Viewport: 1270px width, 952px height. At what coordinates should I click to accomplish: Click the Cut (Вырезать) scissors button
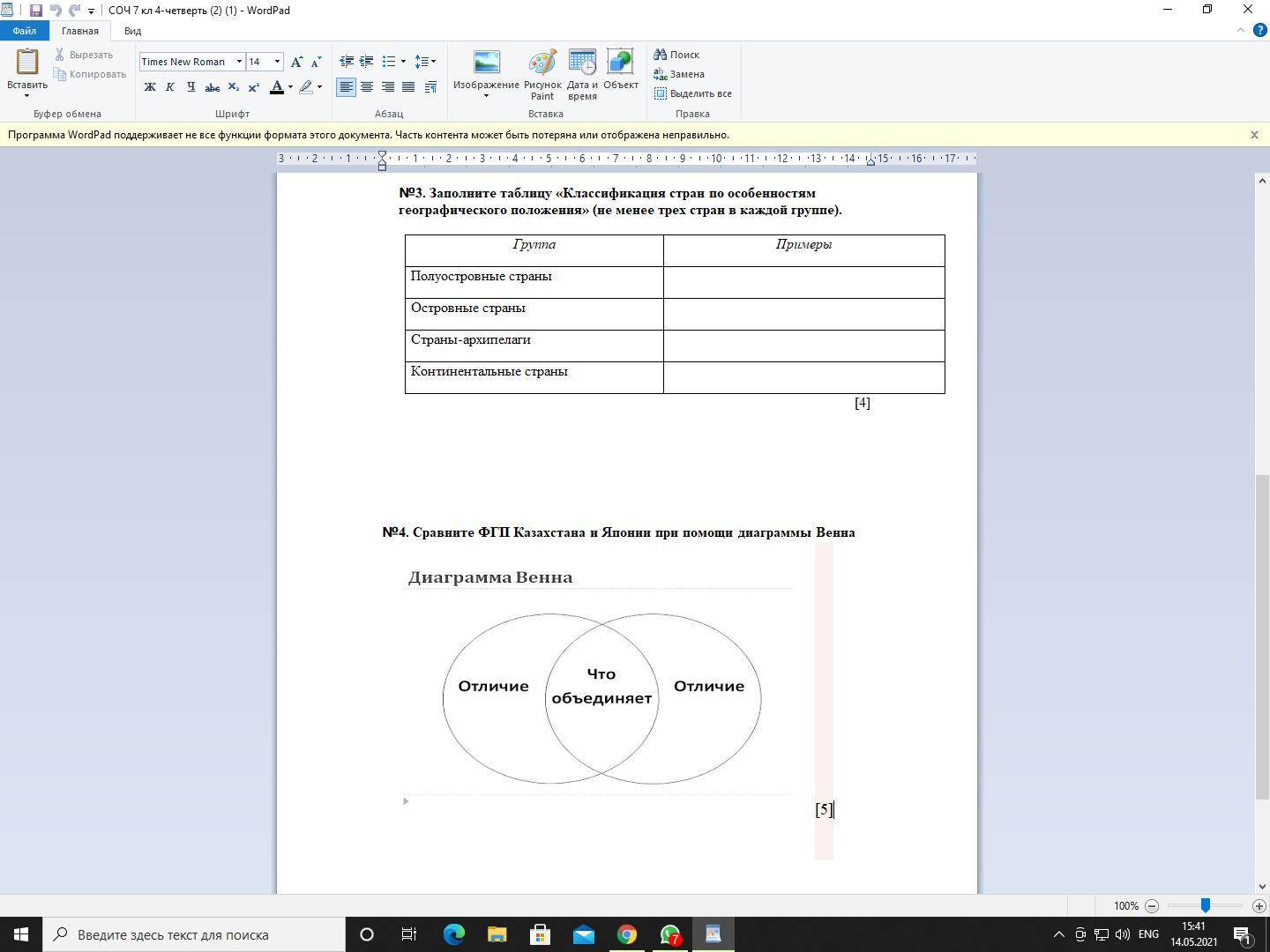pyautogui.click(x=84, y=55)
